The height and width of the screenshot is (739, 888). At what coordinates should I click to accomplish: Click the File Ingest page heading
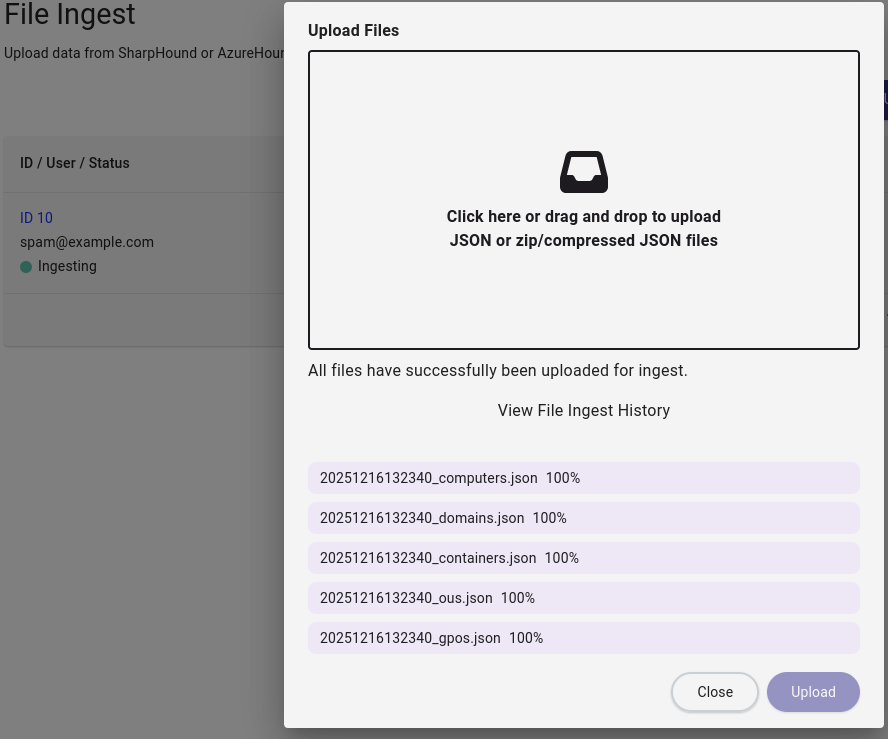(x=70, y=15)
